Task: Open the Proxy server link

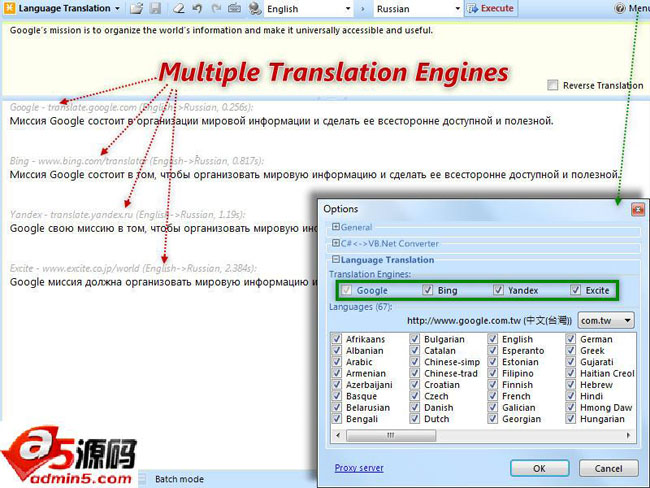Action: 359,468
